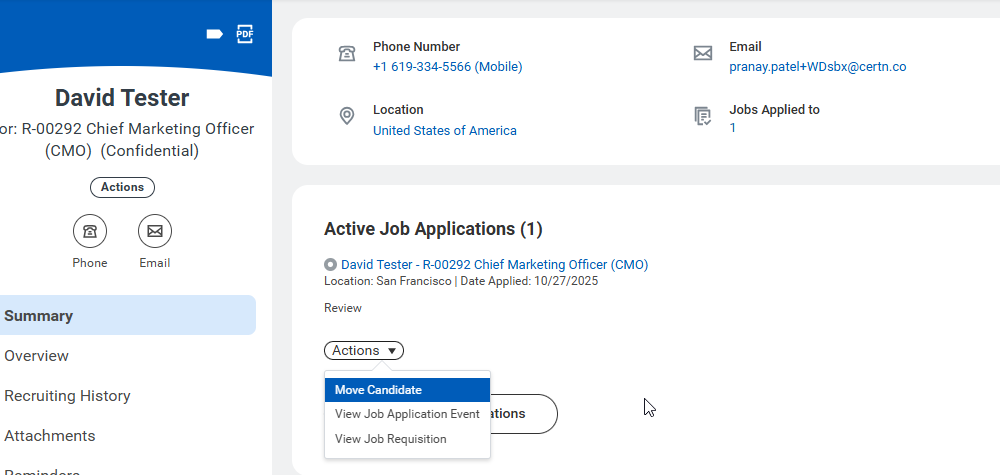Select View Job Application Event

tap(408, 414)
